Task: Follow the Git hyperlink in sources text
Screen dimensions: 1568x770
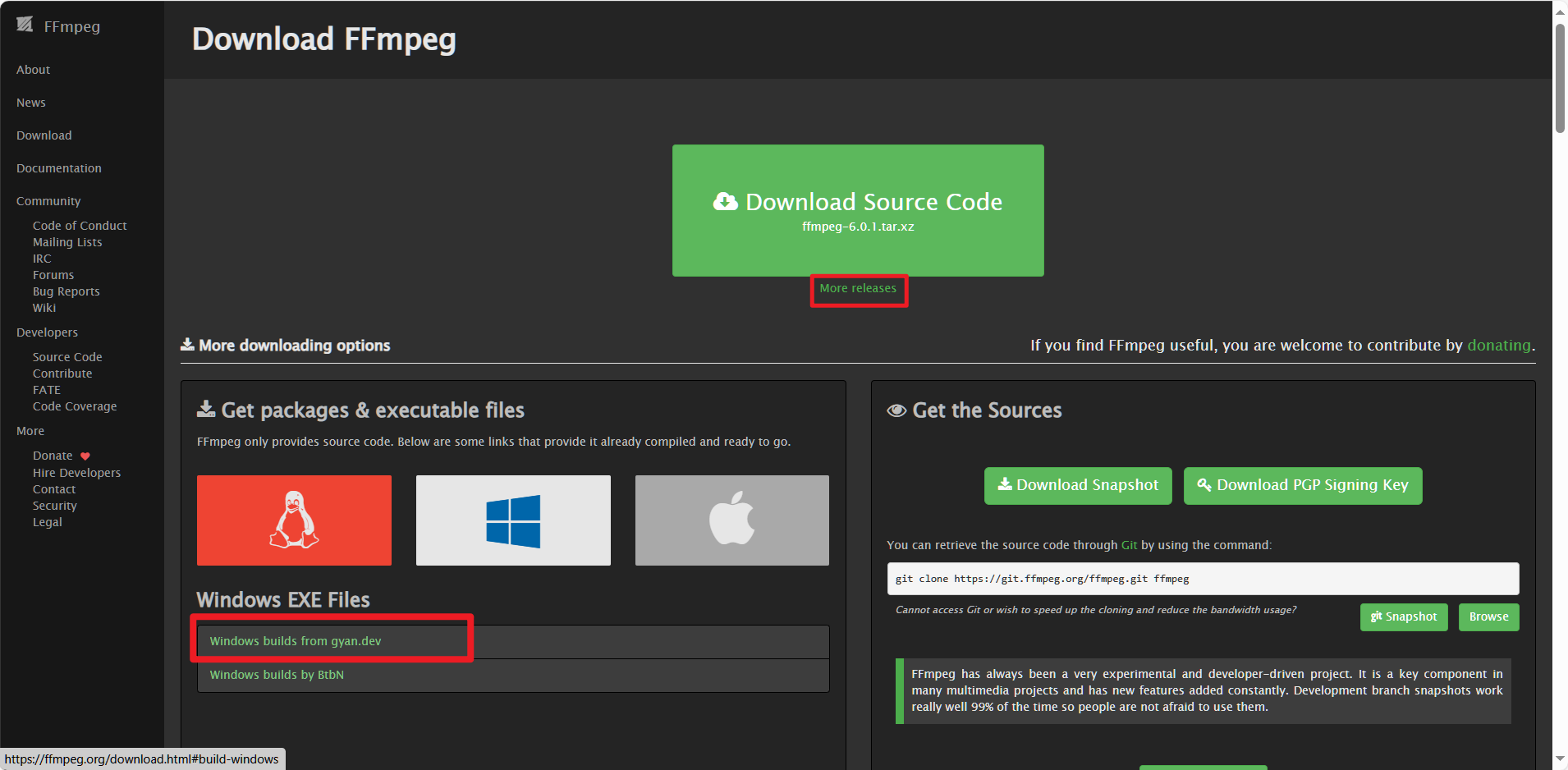Action: click(x=1129, y=545)
